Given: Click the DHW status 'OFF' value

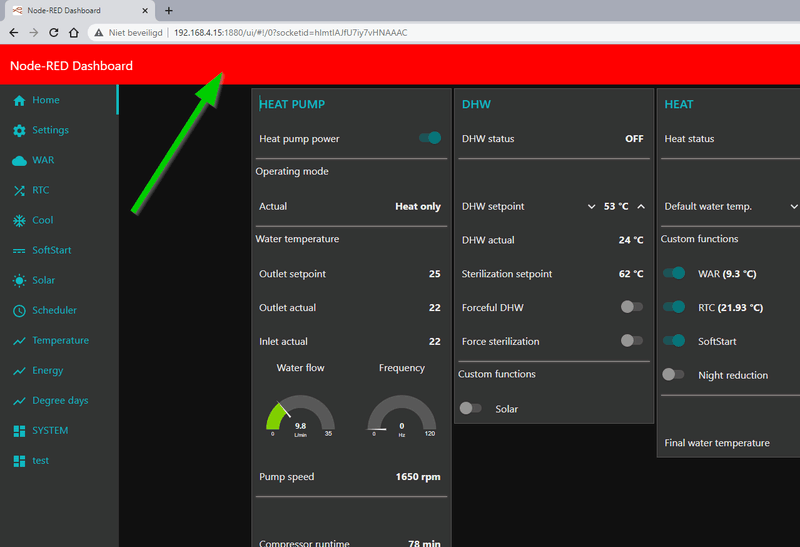Looking at the screenshot, I should 634,139.
